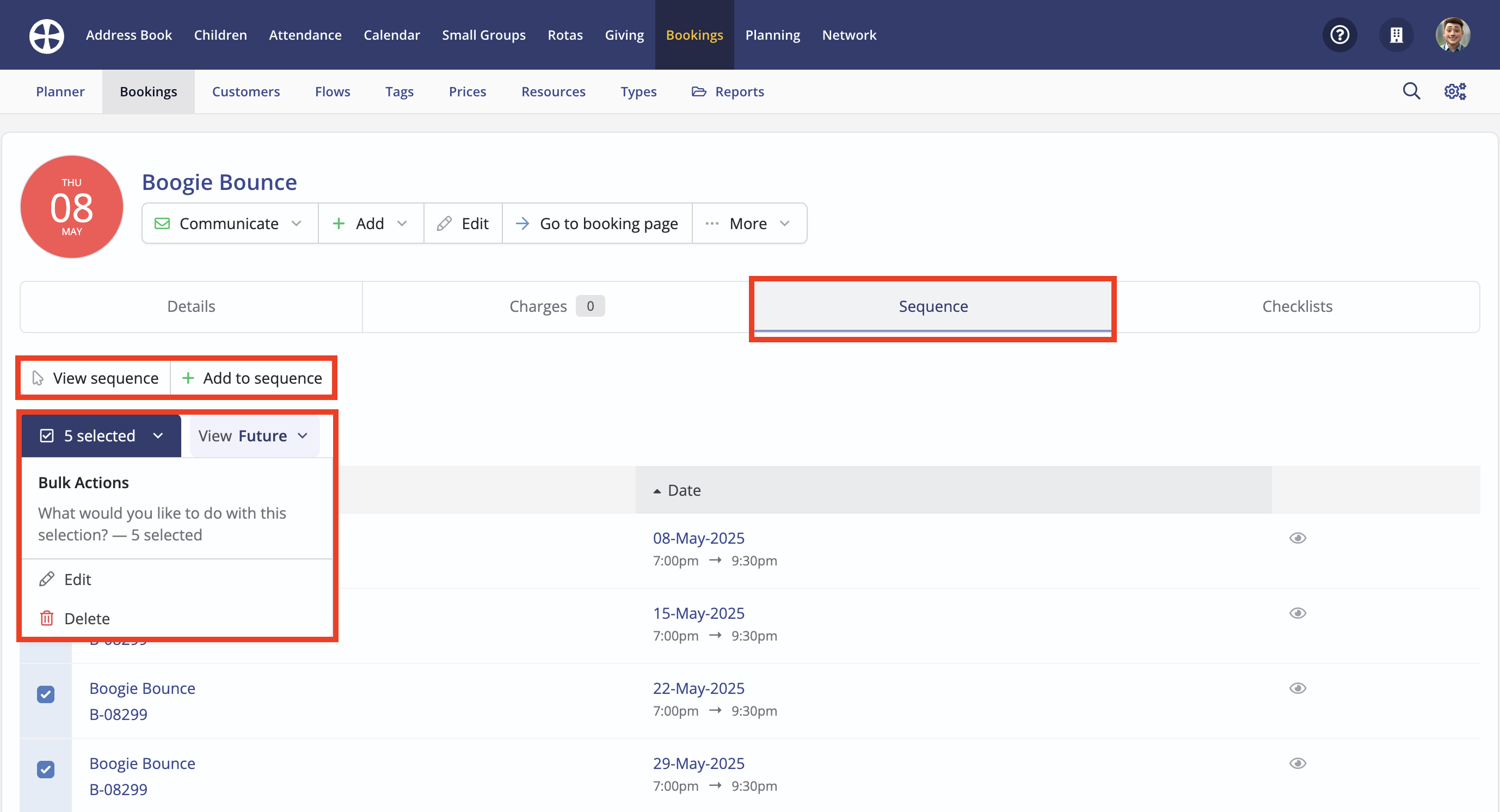Open the 08-May-2025 date link

tap(698, 538)
